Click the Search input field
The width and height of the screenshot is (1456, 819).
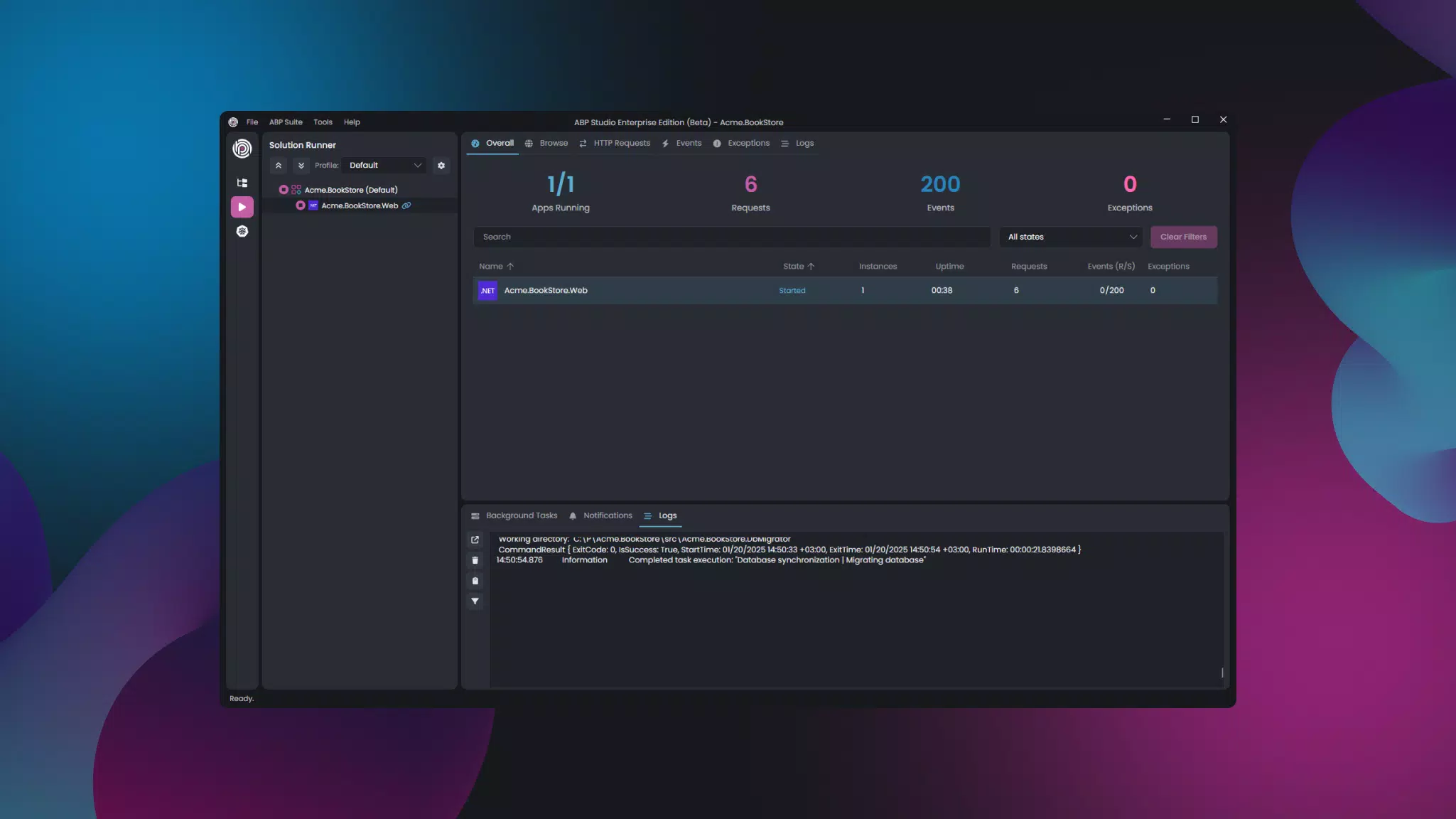point(732,237)
